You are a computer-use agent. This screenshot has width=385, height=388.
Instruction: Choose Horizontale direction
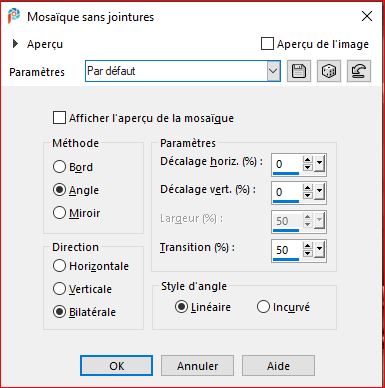(59, 266)
